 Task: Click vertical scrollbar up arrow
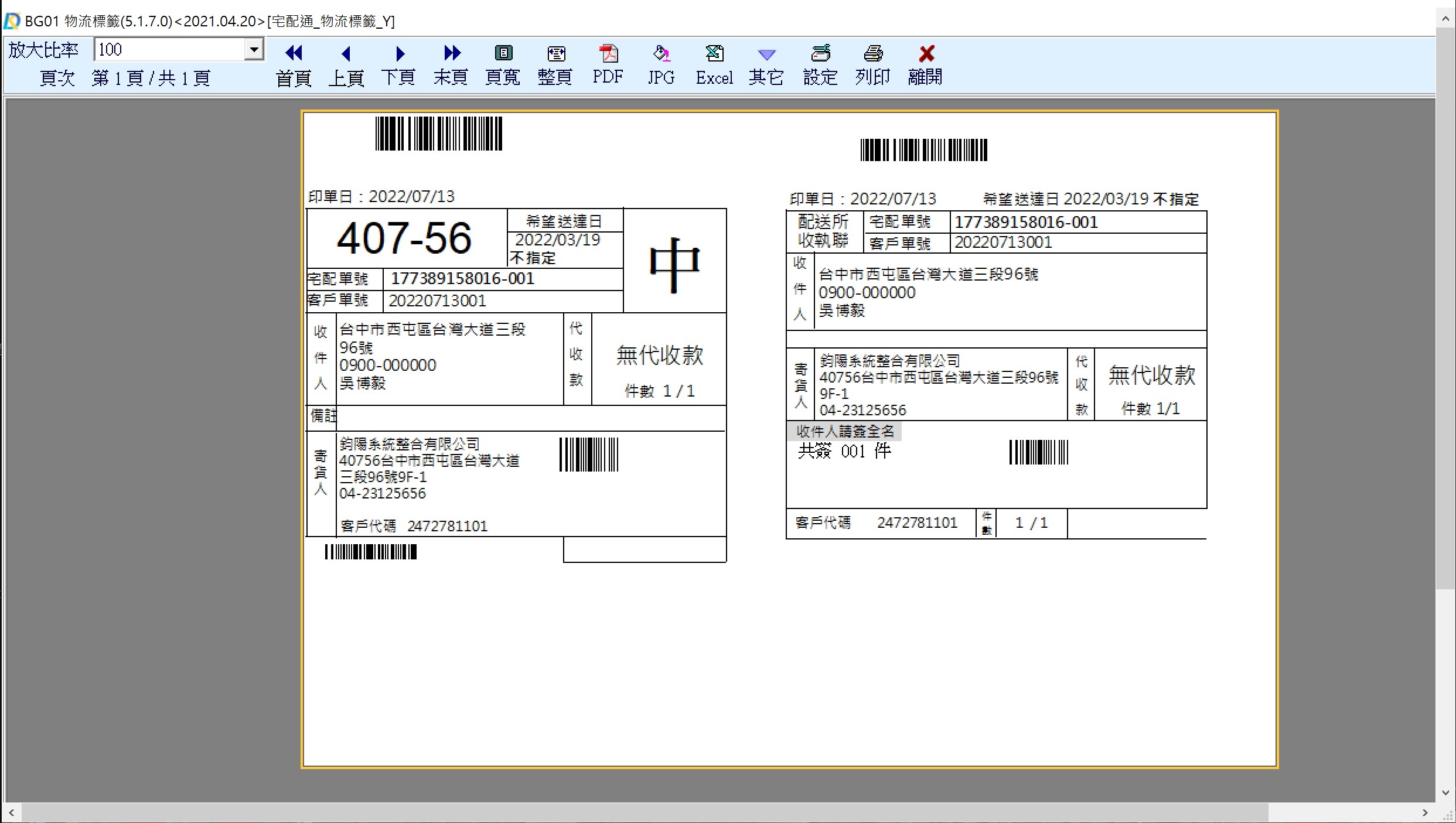[1445, 19]
